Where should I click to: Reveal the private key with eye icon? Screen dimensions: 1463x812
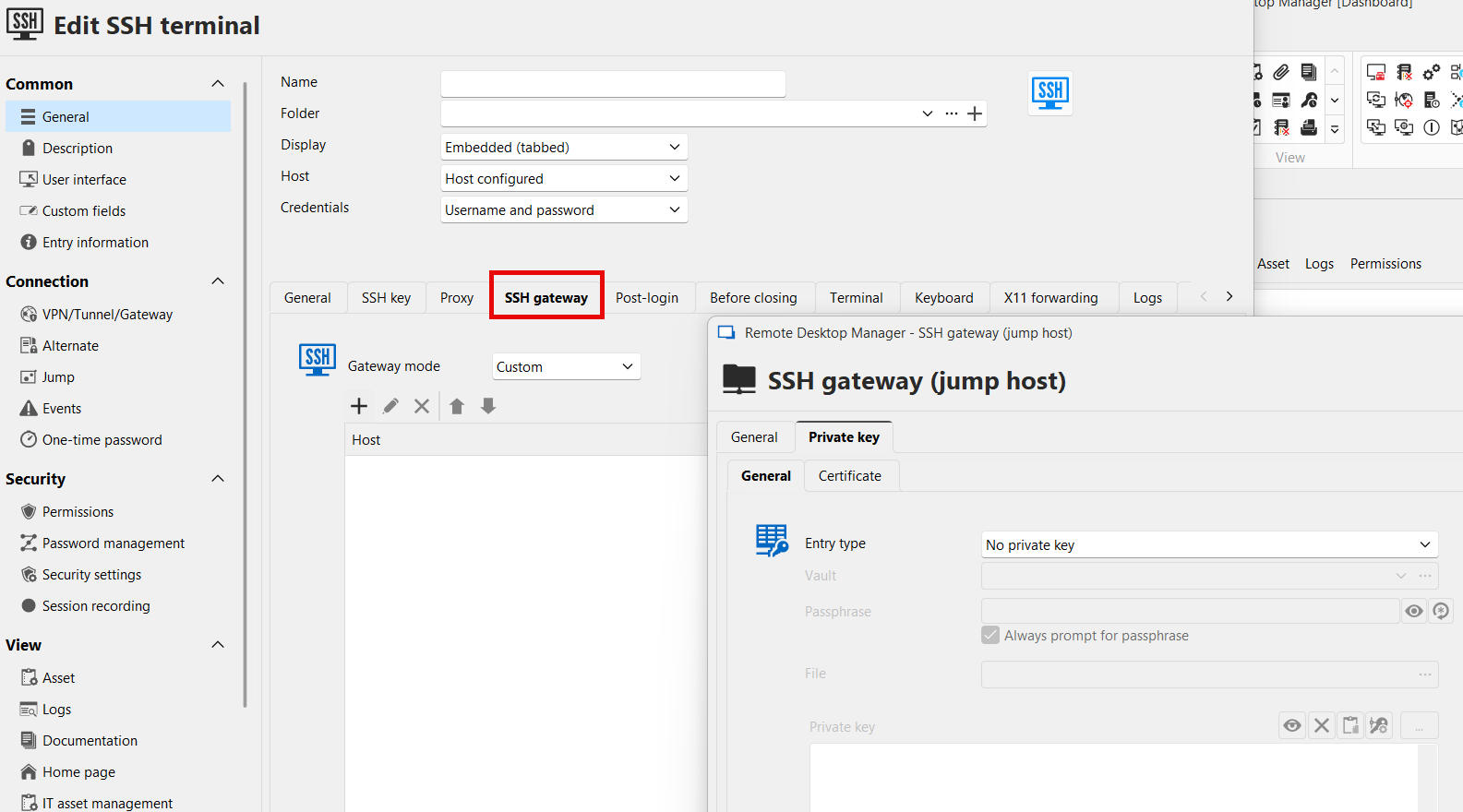pyautogui.click(x=1292, y=725)
